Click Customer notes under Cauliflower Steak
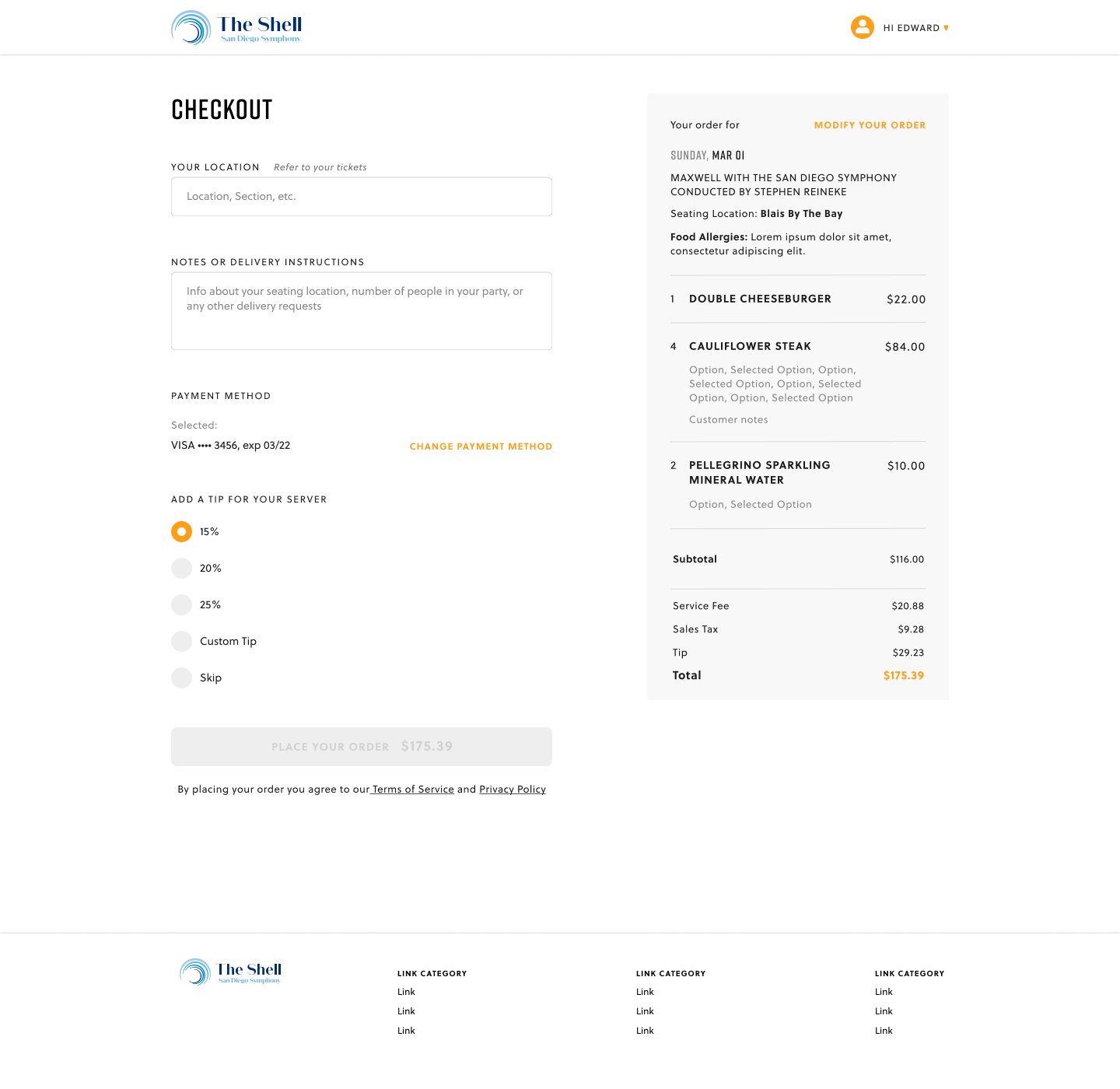The image size is (1120, 1089). (728, 420)
